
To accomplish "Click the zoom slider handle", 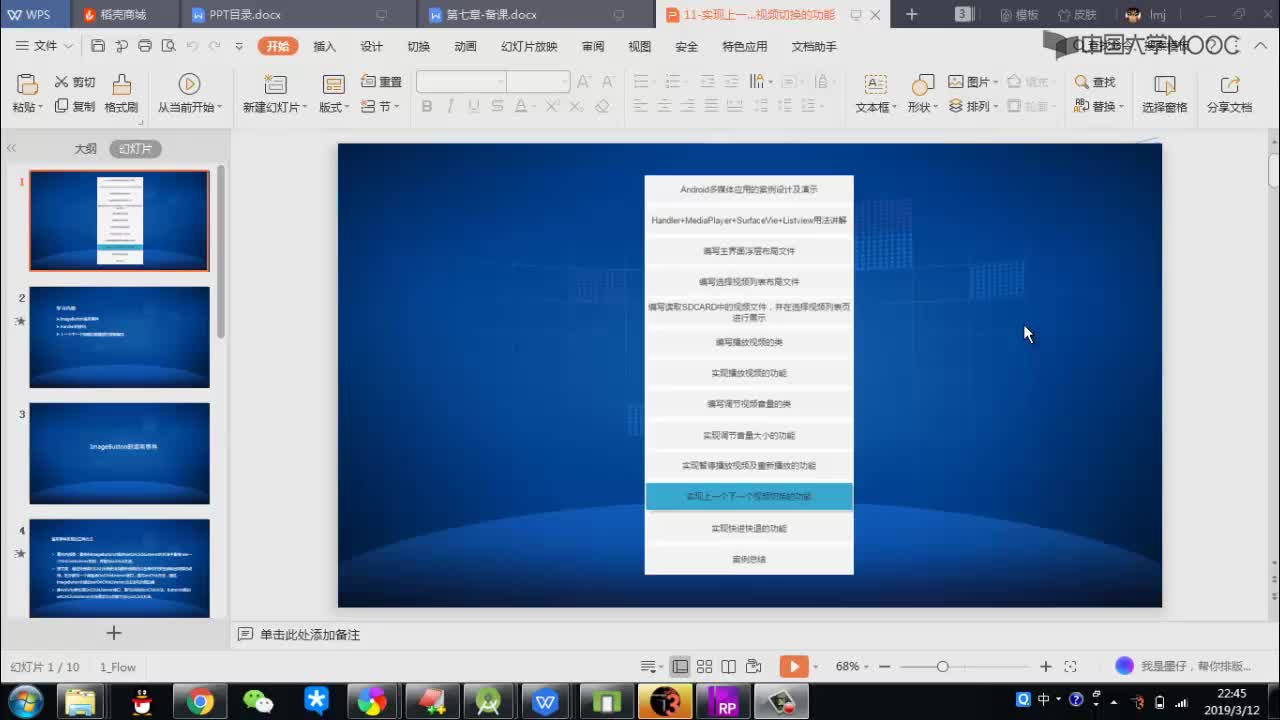I will [942, 666].
